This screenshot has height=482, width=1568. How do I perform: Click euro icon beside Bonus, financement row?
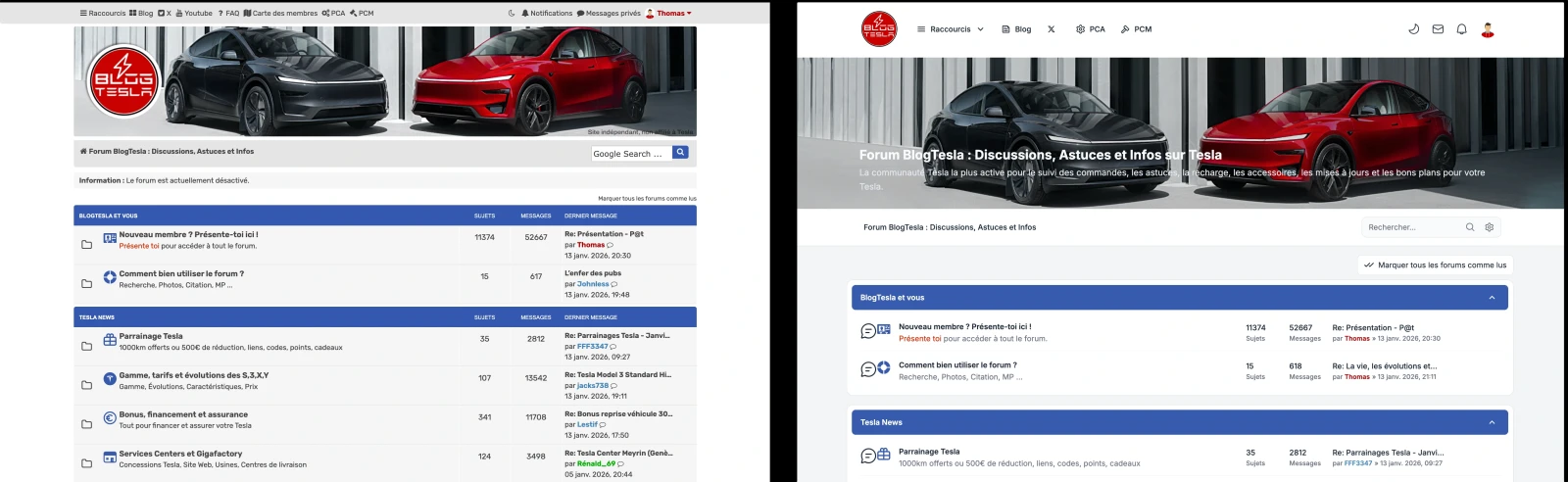click(110, 418)
